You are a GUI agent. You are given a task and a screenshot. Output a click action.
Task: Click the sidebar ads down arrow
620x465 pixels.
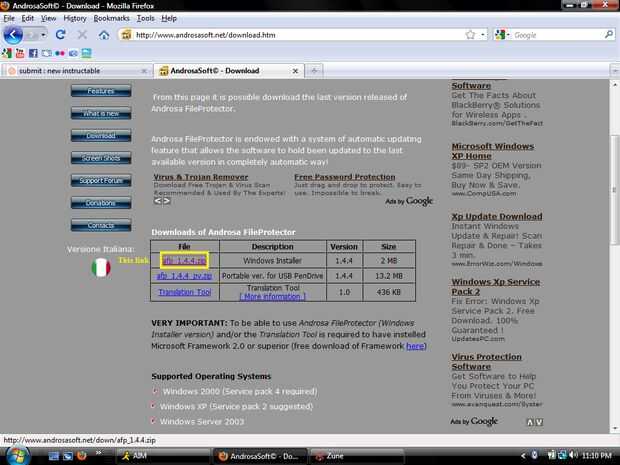(539, 422)
